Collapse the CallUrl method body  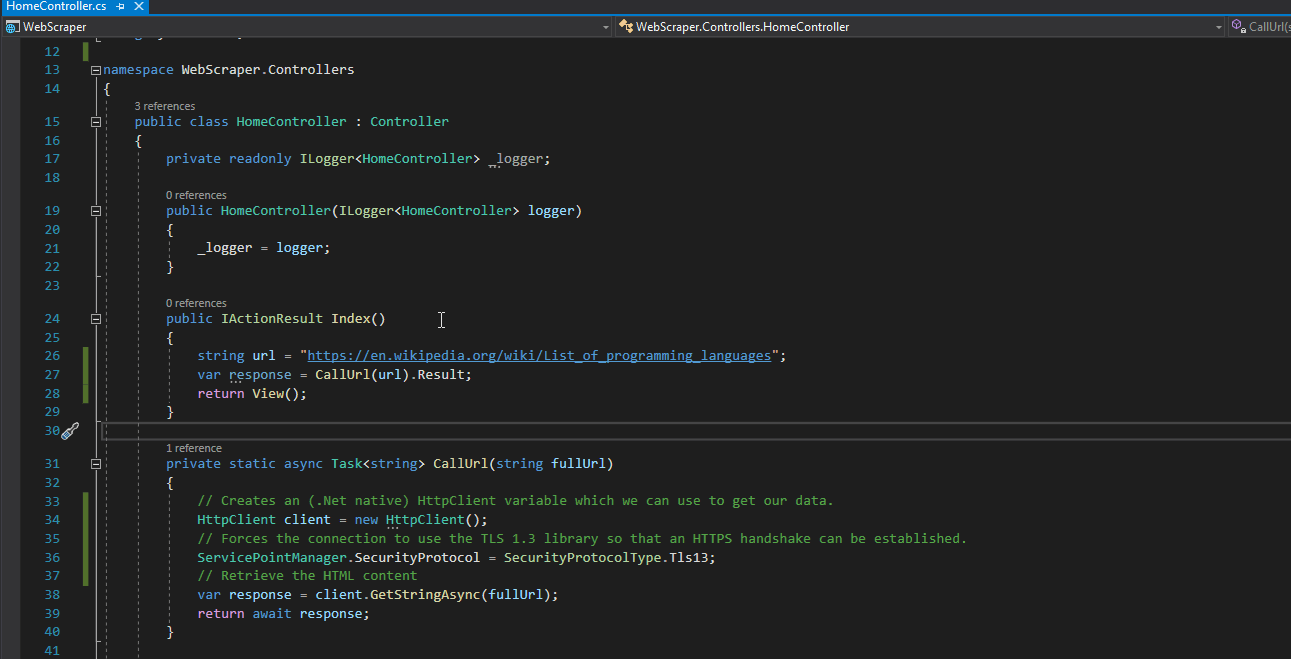94,463
